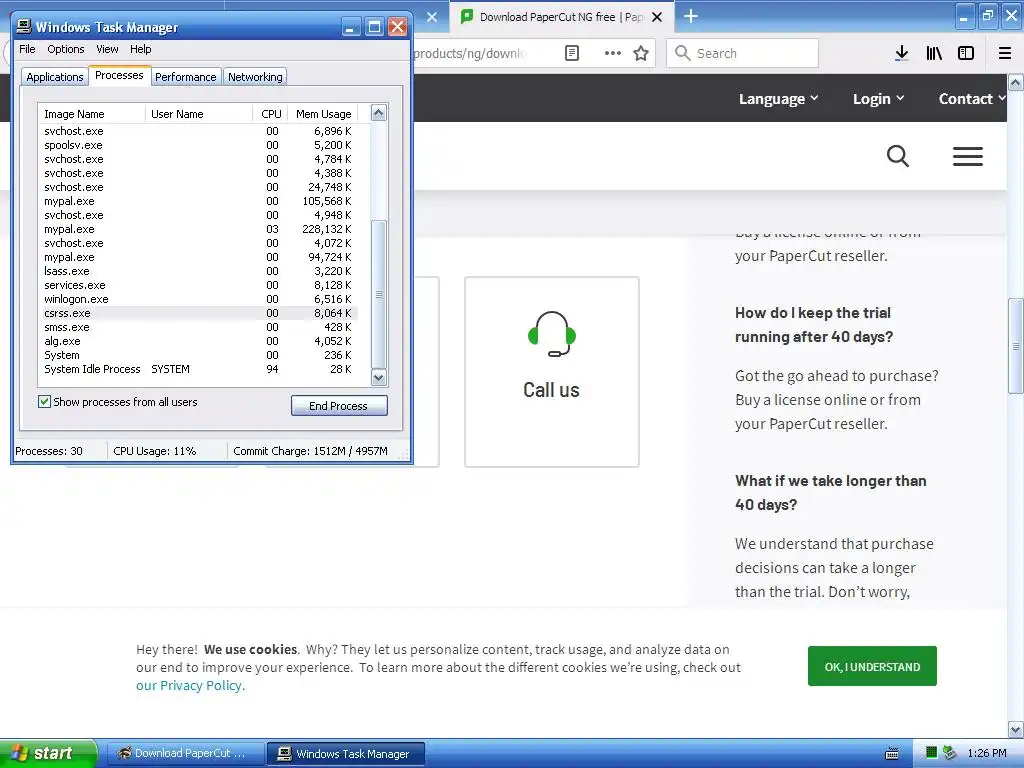
Task: Select the alg.exe process row
Action: coord(198,341)
